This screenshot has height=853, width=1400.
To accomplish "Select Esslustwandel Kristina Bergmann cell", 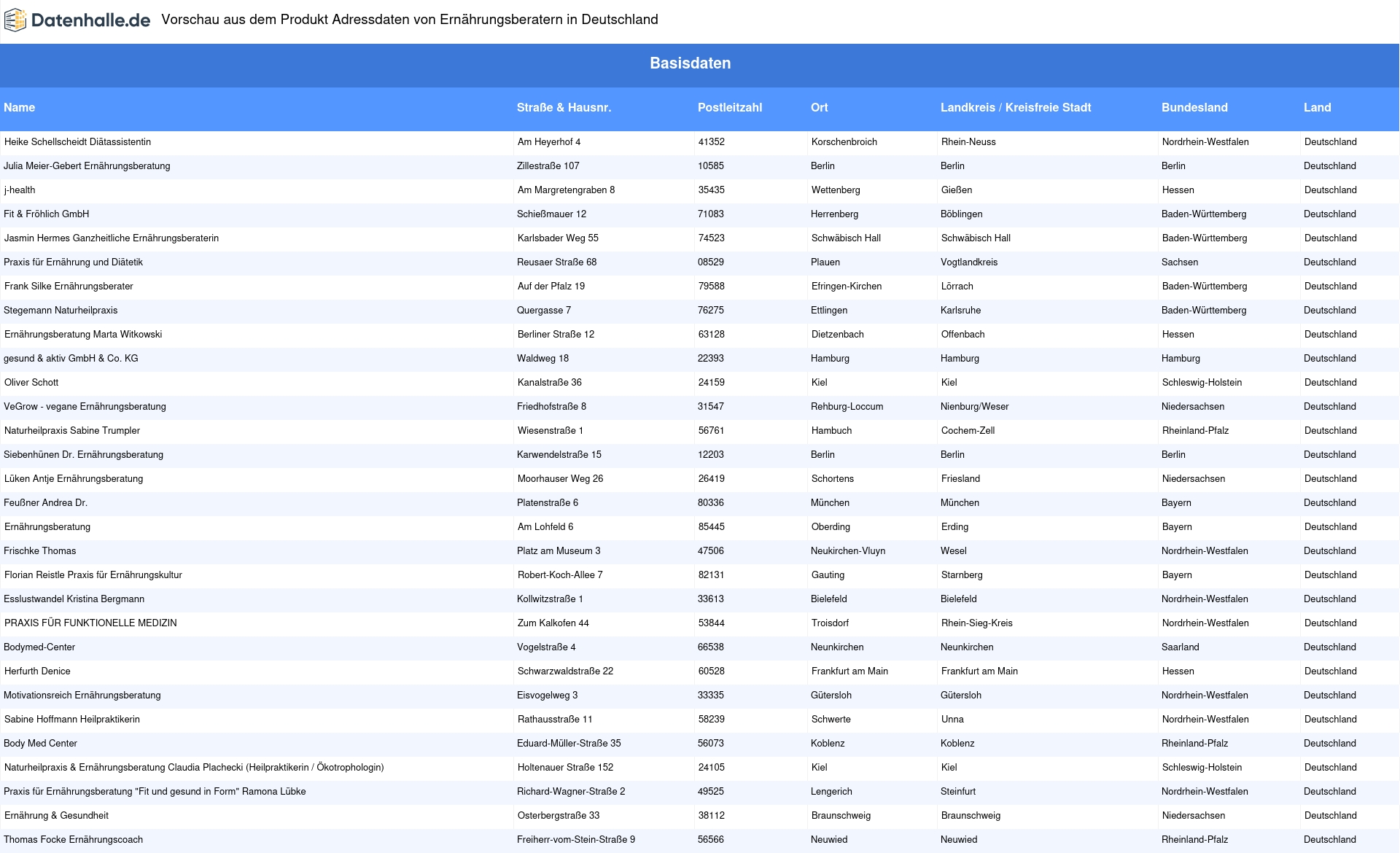I will [x=74, y=599].
